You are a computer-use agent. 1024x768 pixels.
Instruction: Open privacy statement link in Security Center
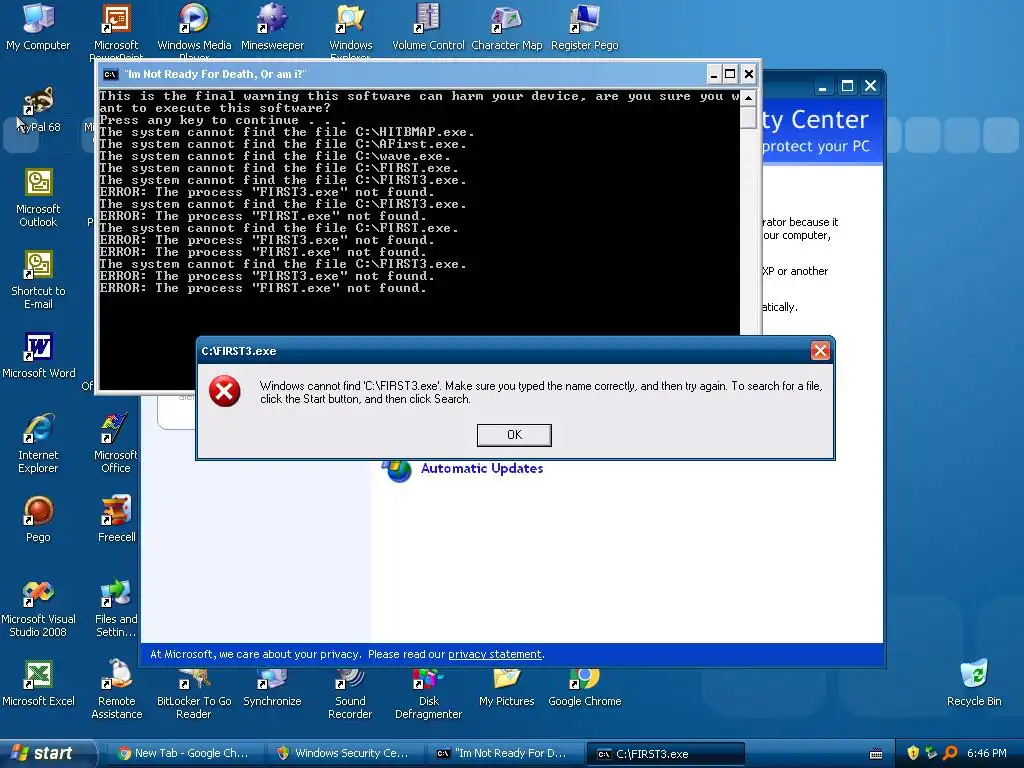point(494,654)
